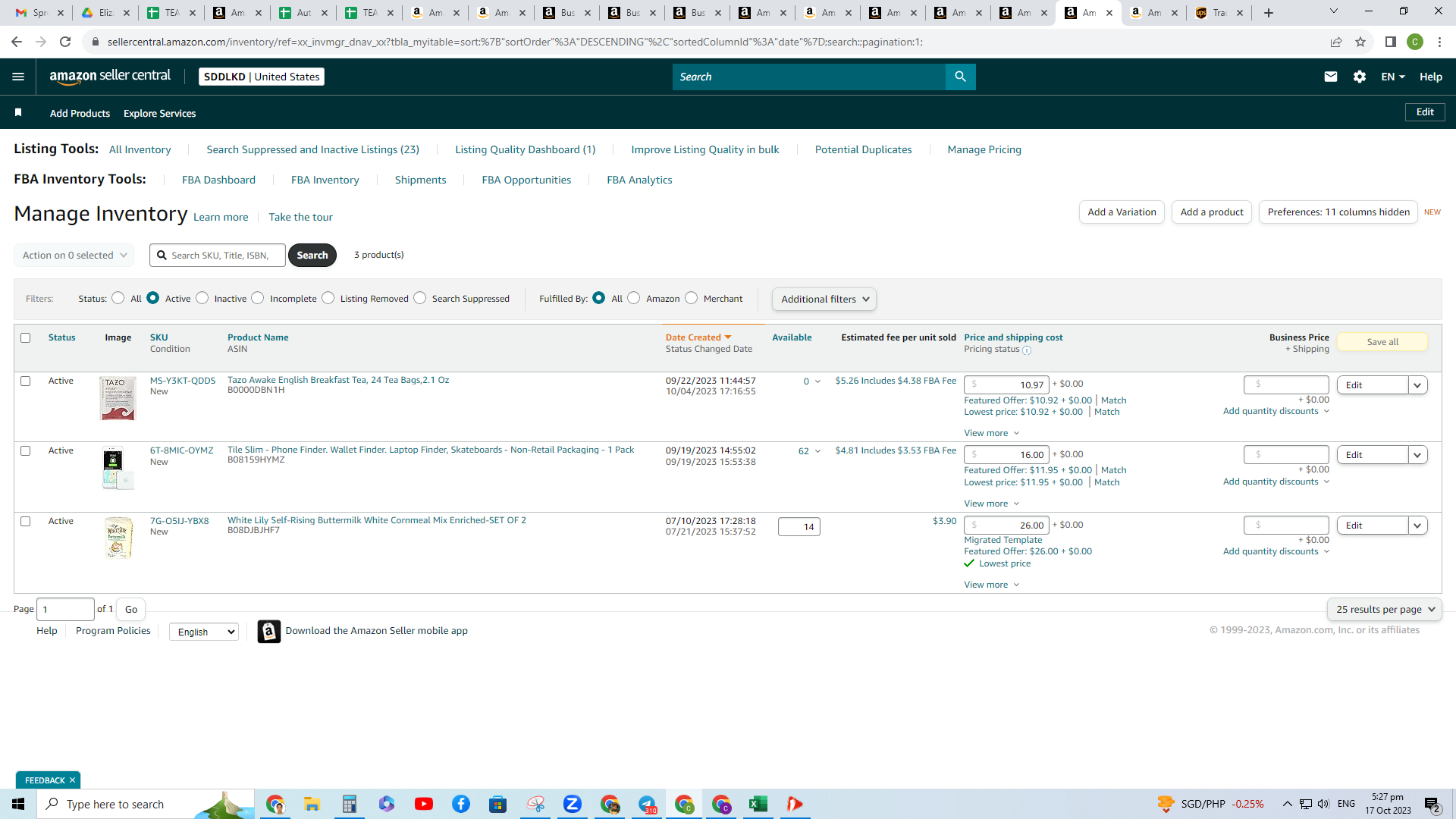Click the share this page icon
Viewport: 1456px width, 819px height.
(x=1336, y=42)
